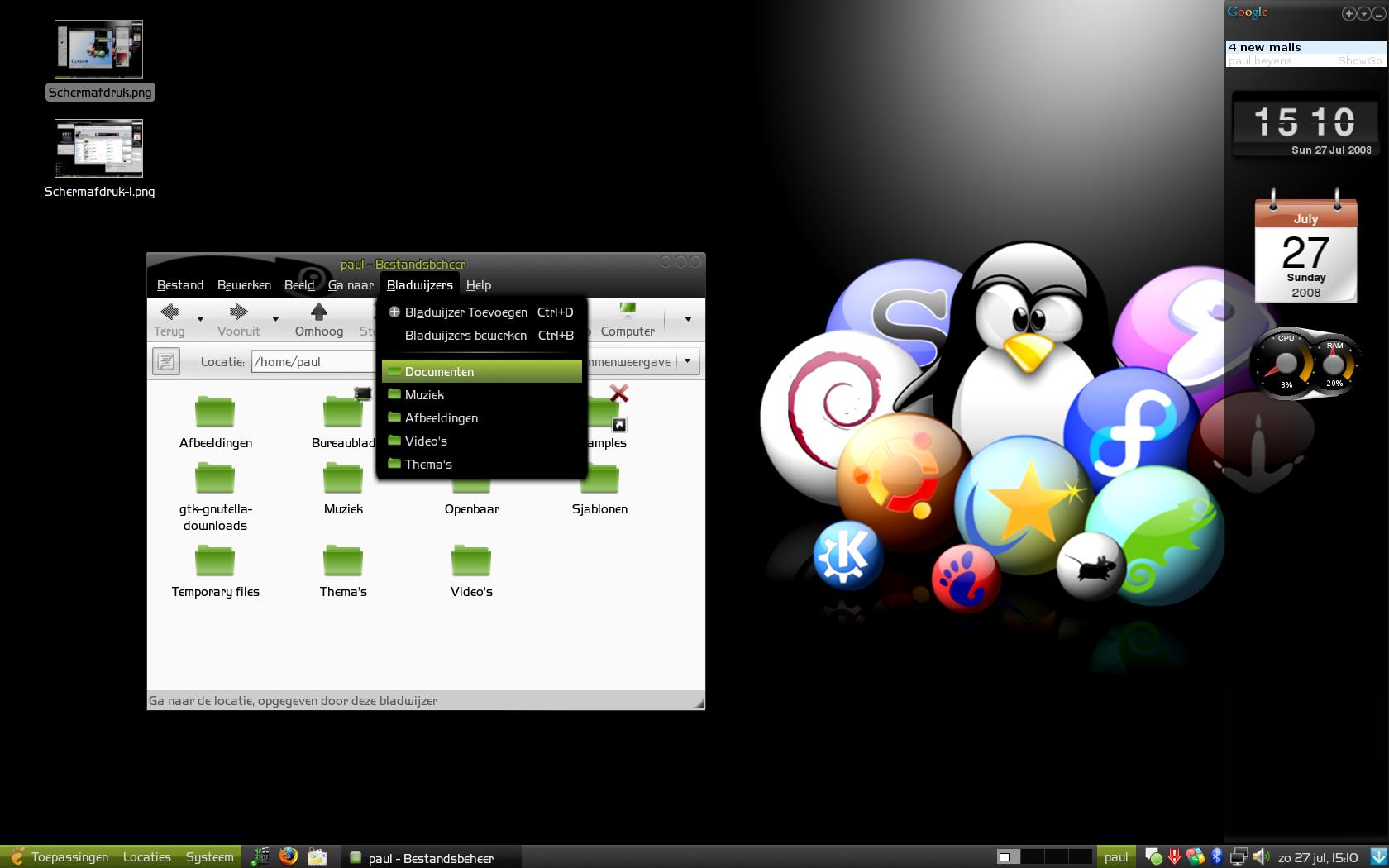Launch Firefox from the bottom panel
The height and width of the screenshot is (868, 1389).
(288, 856)
